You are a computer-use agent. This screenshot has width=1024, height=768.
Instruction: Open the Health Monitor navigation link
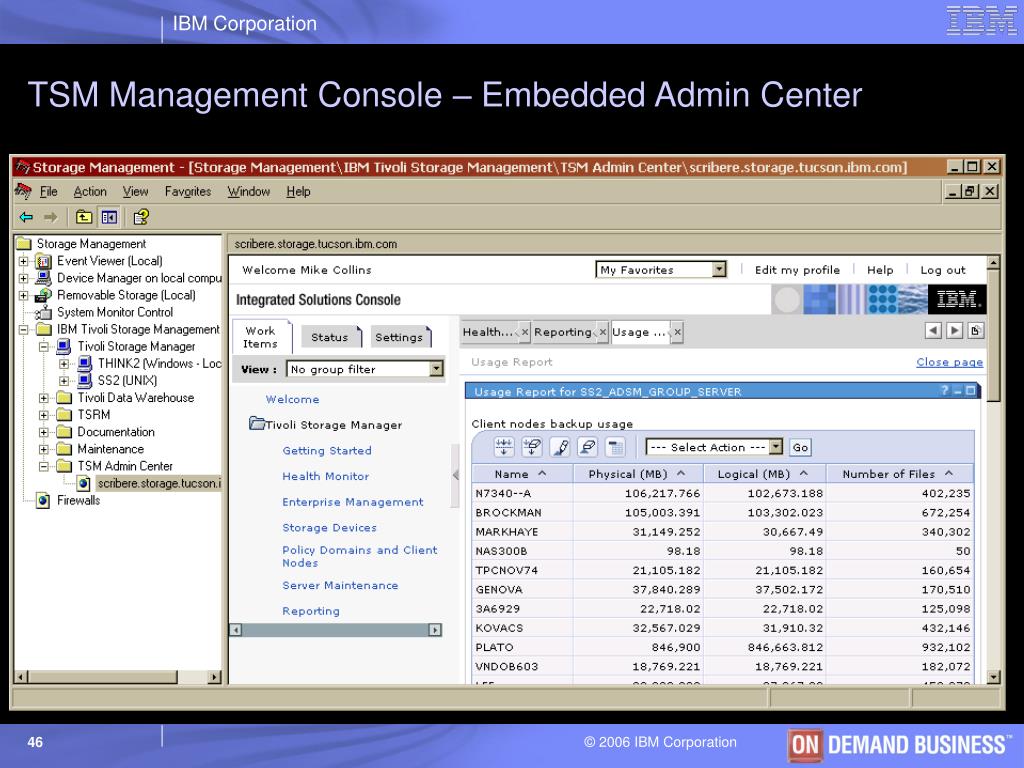pos(325,476)
